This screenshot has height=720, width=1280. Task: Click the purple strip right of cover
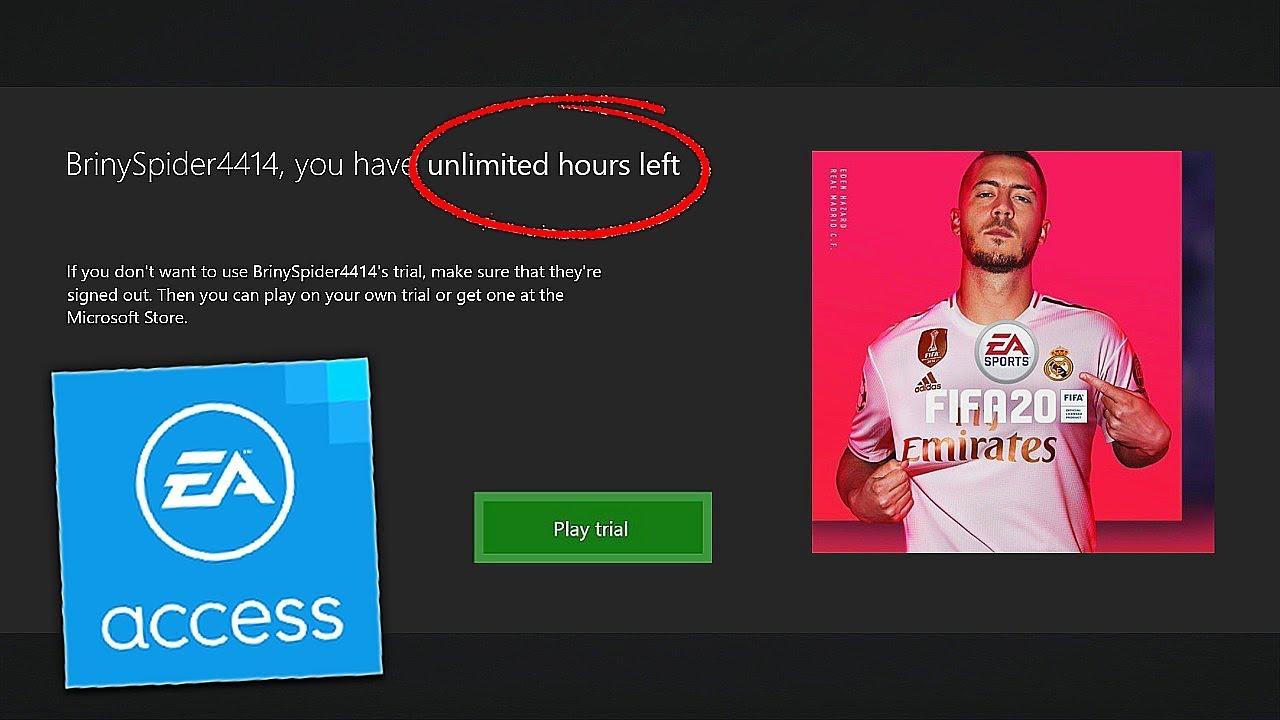pos(1198,352)
